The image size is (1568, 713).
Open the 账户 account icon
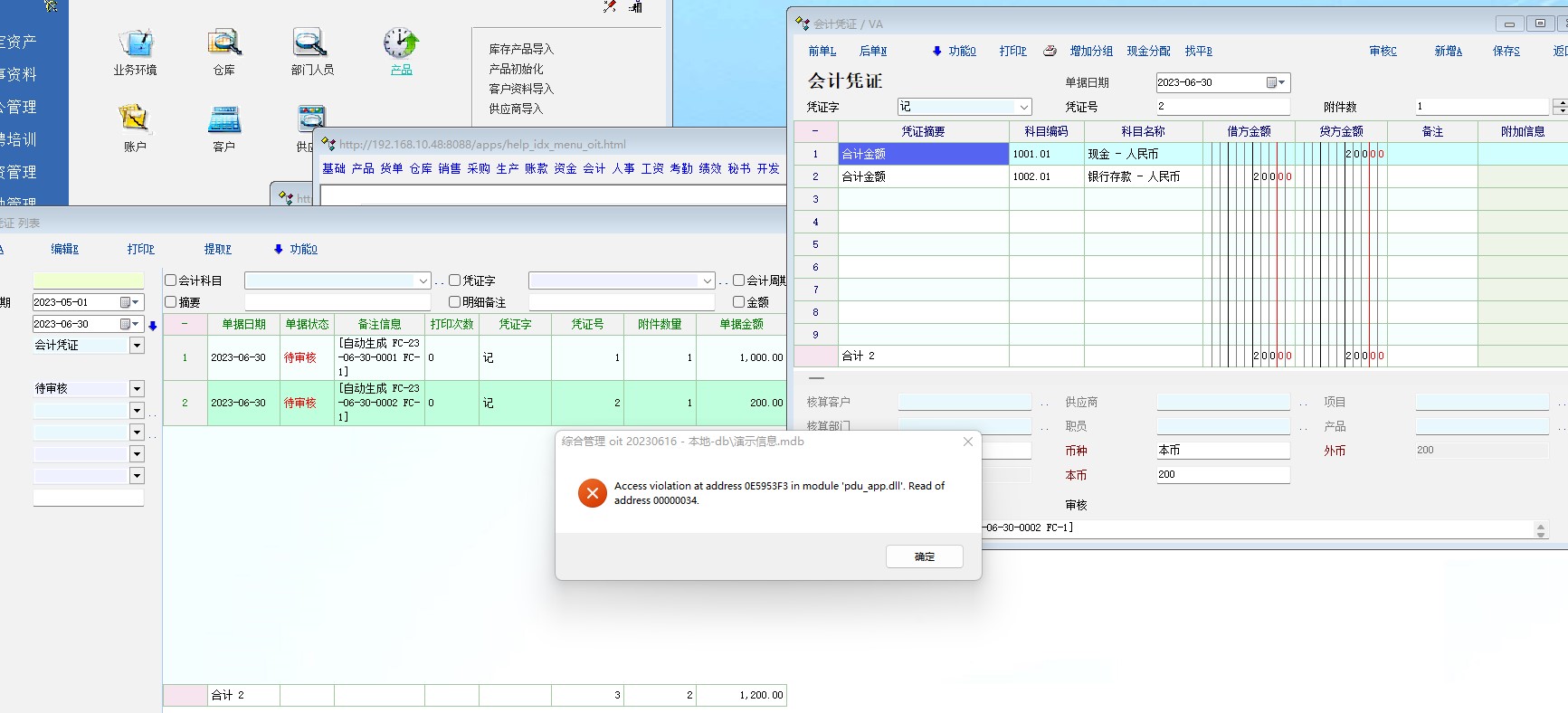134,119
